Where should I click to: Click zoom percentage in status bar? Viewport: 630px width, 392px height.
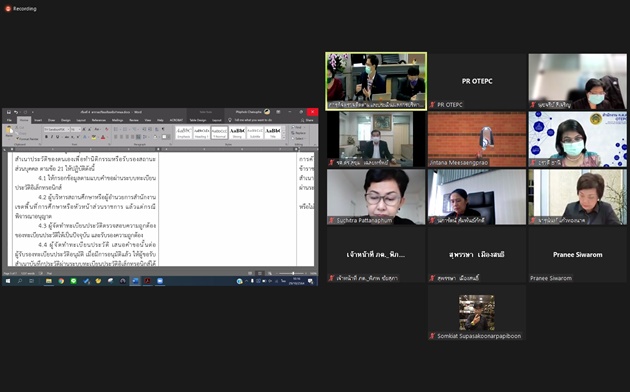(x=313, y=273)
